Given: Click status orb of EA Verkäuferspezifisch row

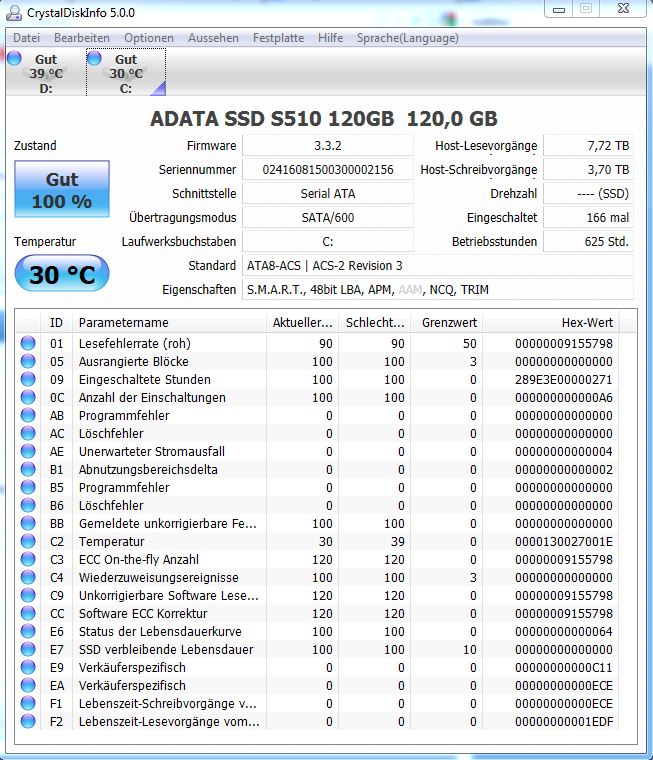Looking at the screenshot, I should click(x=28, y=685).
